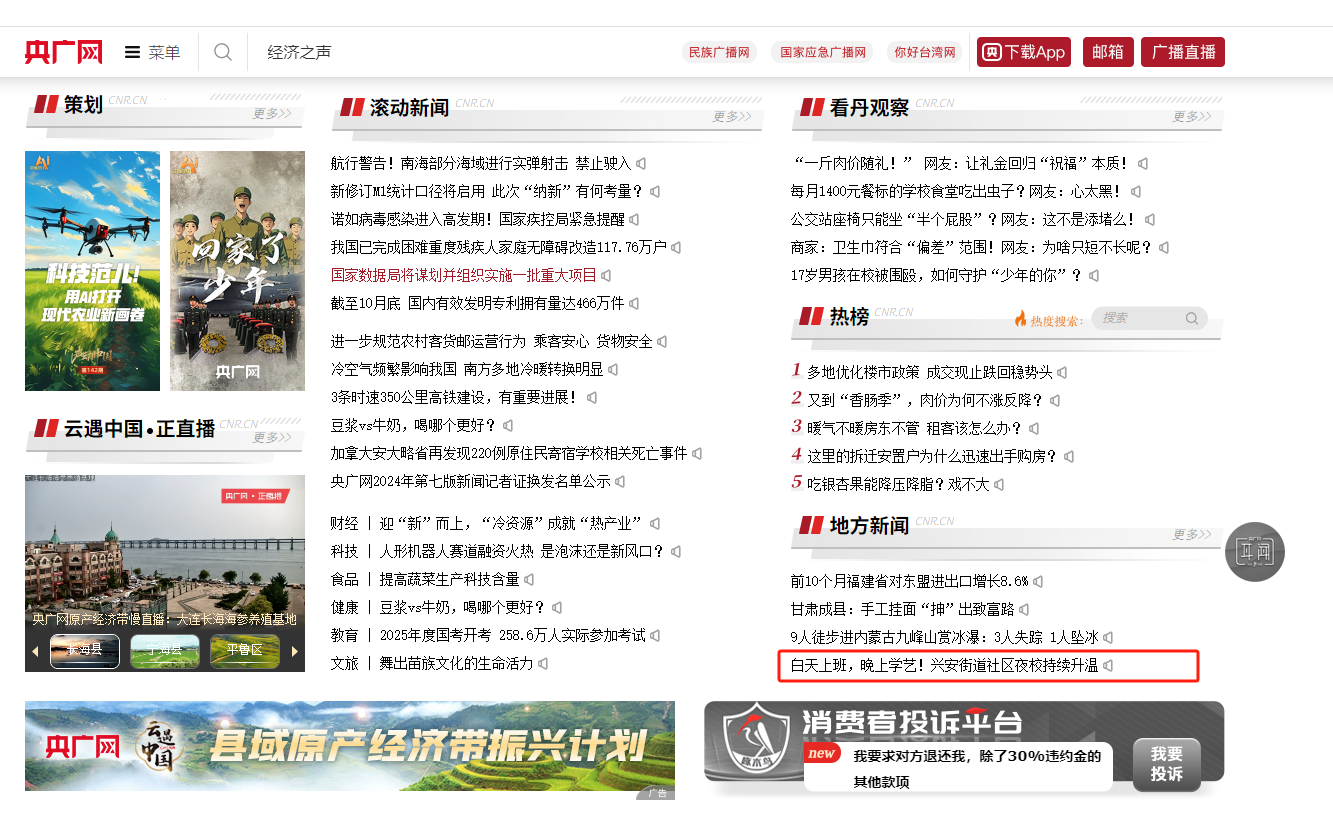Click the 广播直播 button
Screen dimensions: 1333x821
1182,52
